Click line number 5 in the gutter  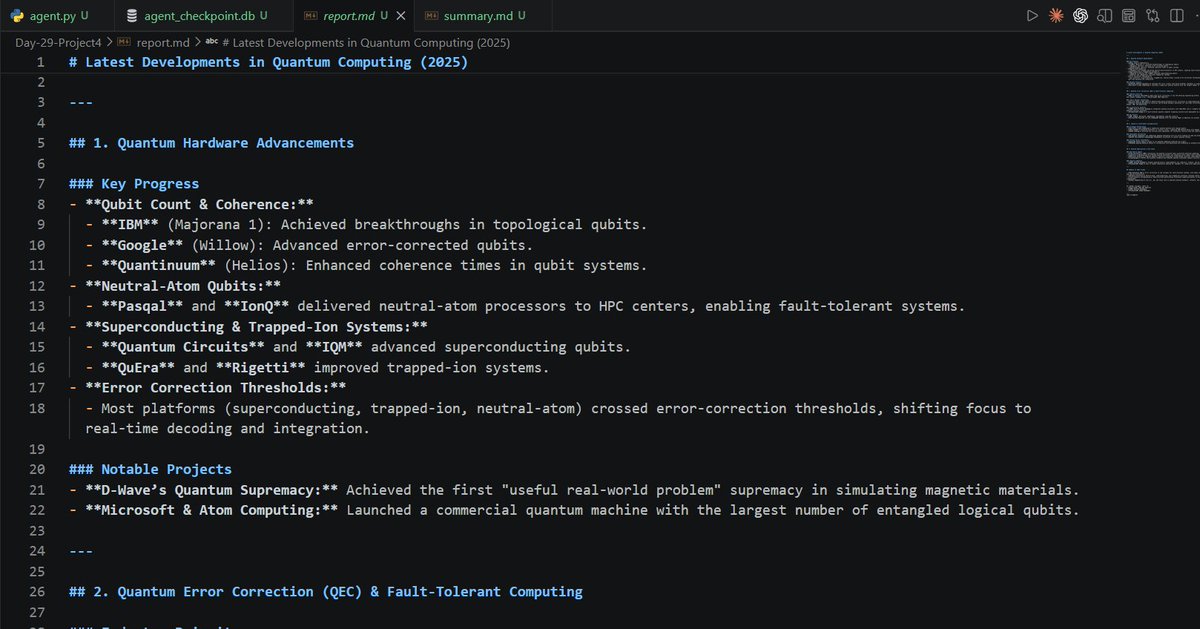(41, 143)
